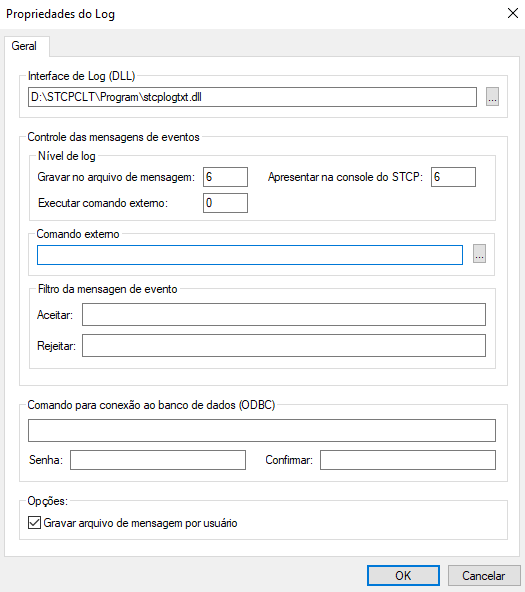The image size is (525, 592).
Task: Select the Geral tab
Action: click(24, 46)
